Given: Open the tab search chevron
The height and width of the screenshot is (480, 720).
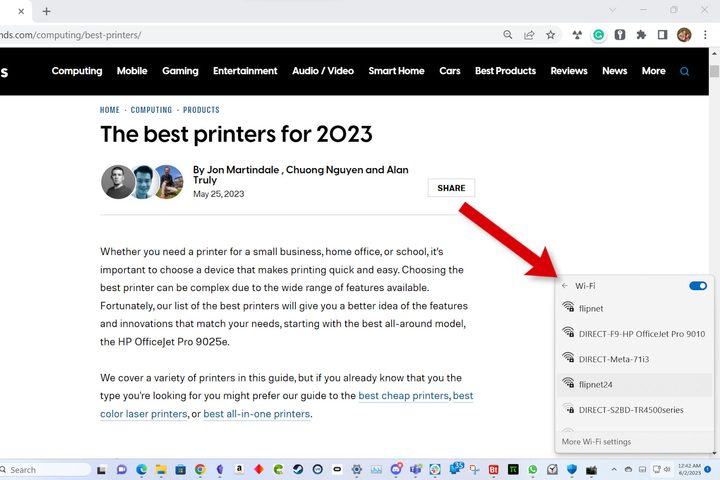Looking at the screenshot, I should (x=613, y=10).
